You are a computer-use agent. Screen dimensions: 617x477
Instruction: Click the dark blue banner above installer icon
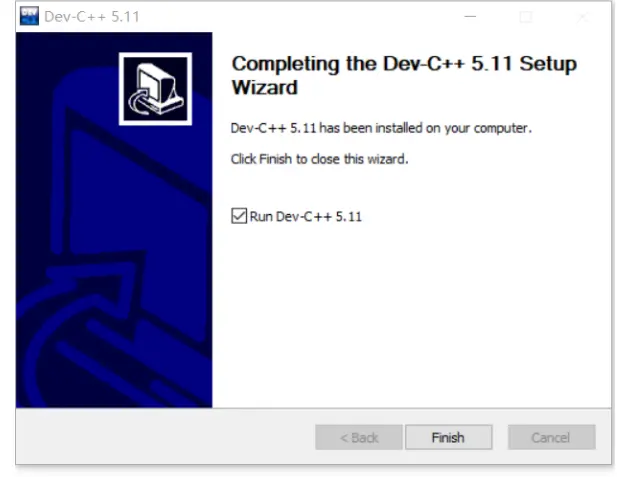114,42
